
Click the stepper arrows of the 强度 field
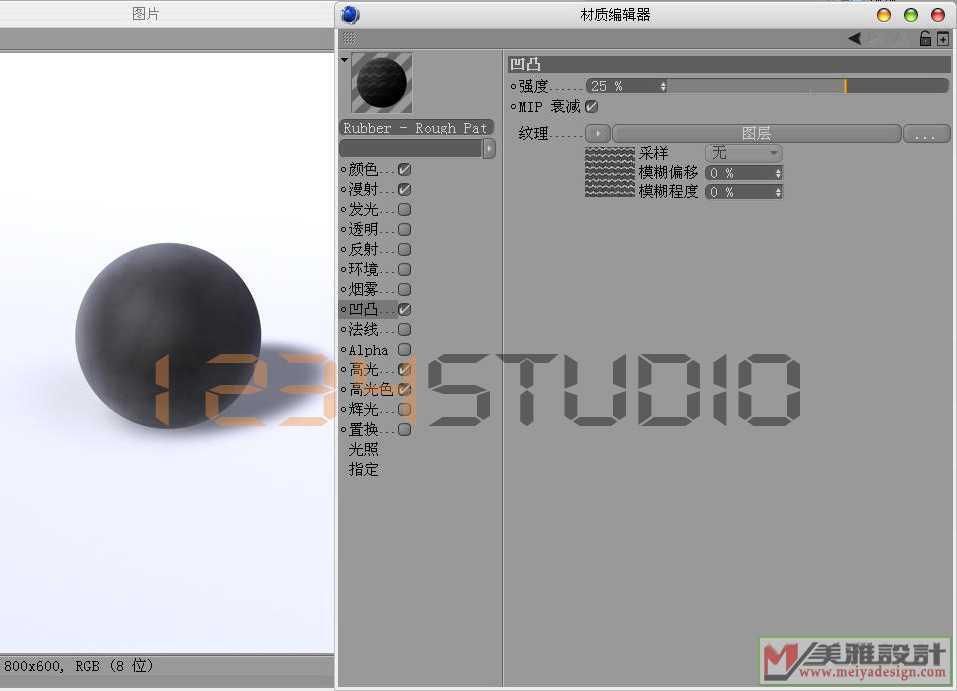[x=663, y=86]
